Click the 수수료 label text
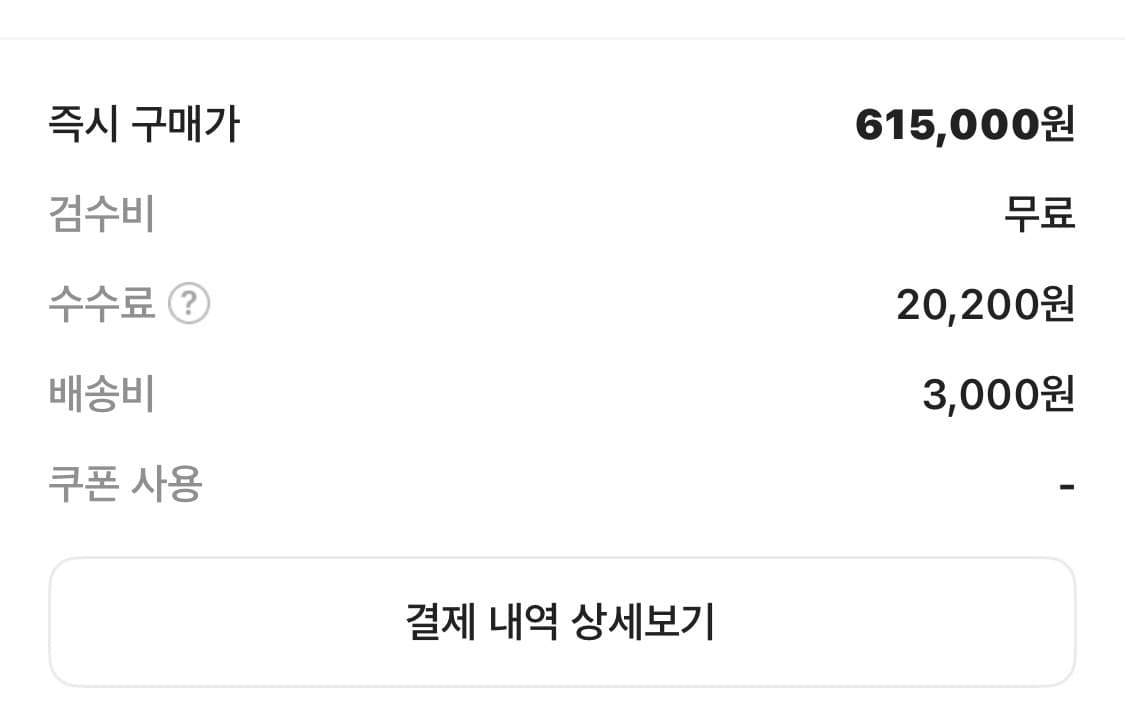Screen dimensions: 1125x717 point(102,304)
